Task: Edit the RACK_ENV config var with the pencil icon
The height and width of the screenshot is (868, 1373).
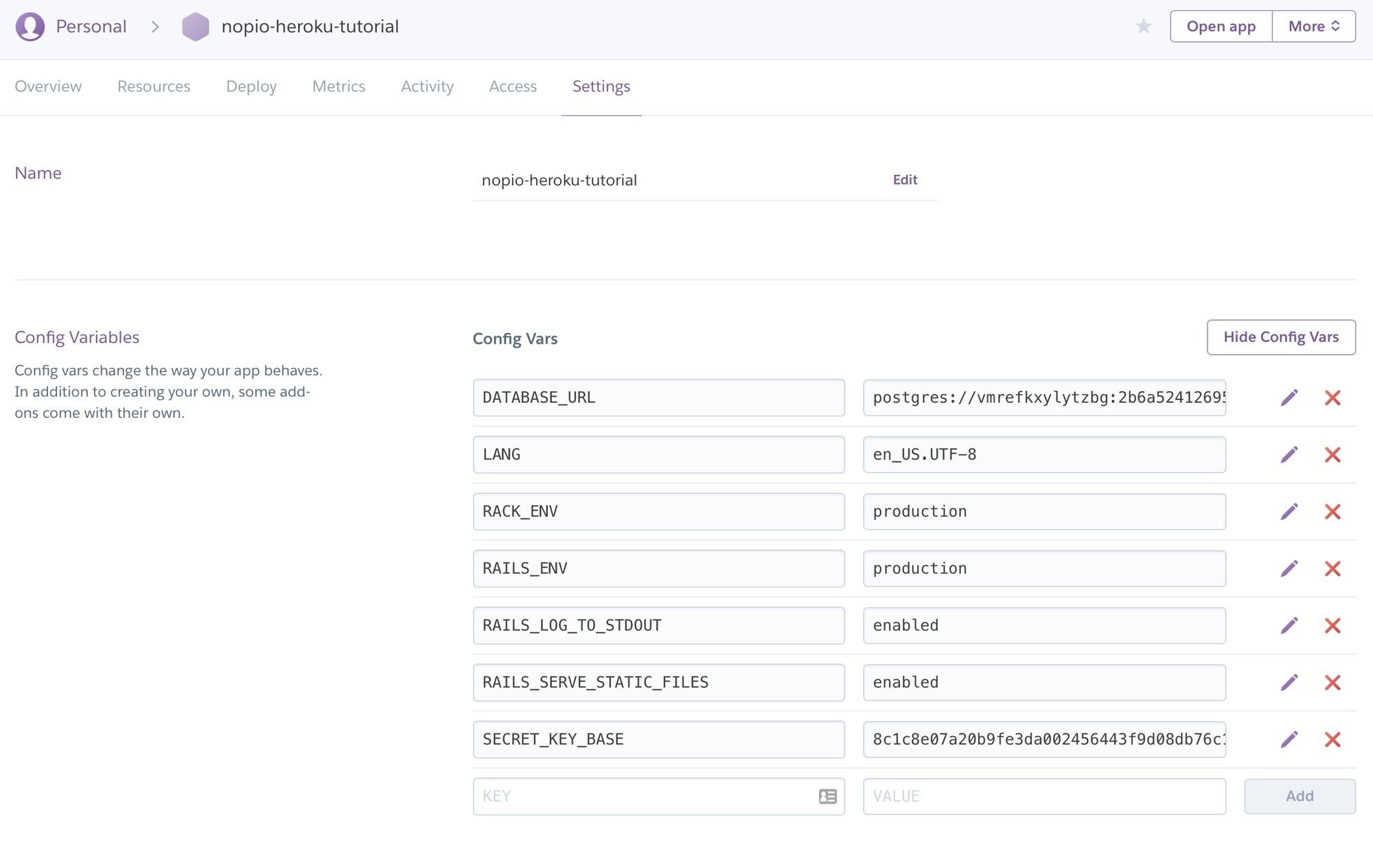Action: click(x=1289, y=511)
